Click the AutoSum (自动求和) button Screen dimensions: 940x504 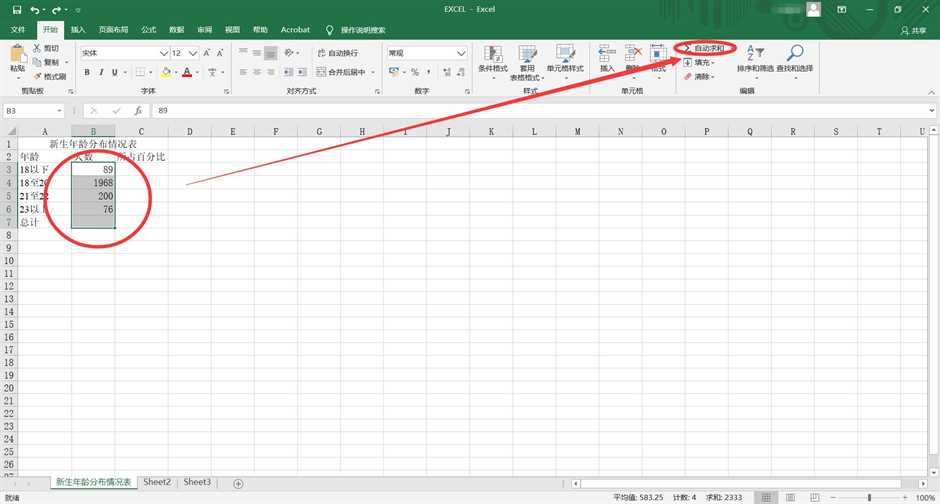pos(706,48)
